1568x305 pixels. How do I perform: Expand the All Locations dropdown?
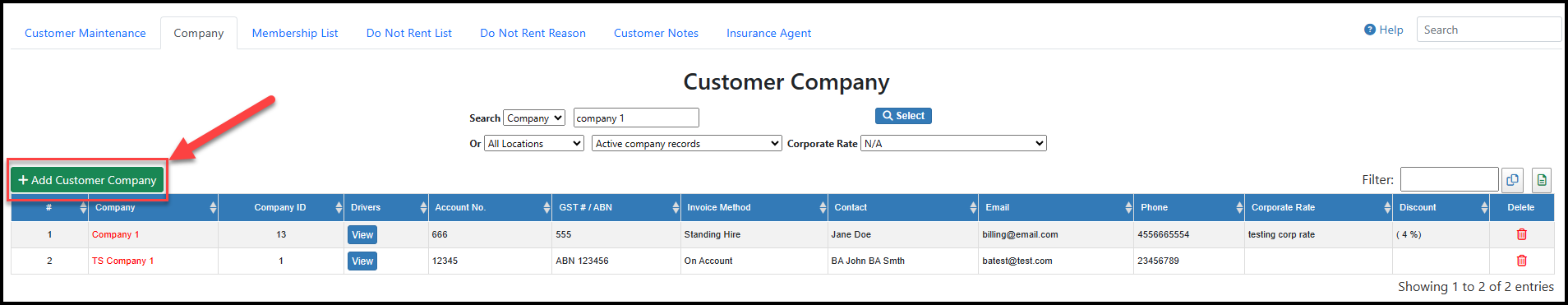[x=534, y=144]
